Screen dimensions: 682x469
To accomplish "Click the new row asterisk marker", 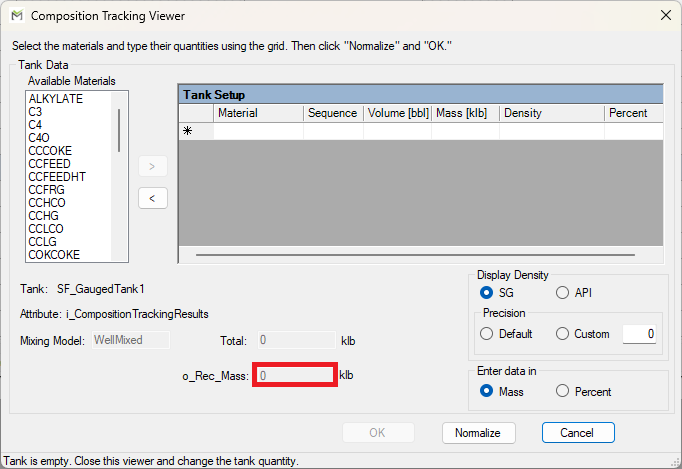I will (187, 131).
